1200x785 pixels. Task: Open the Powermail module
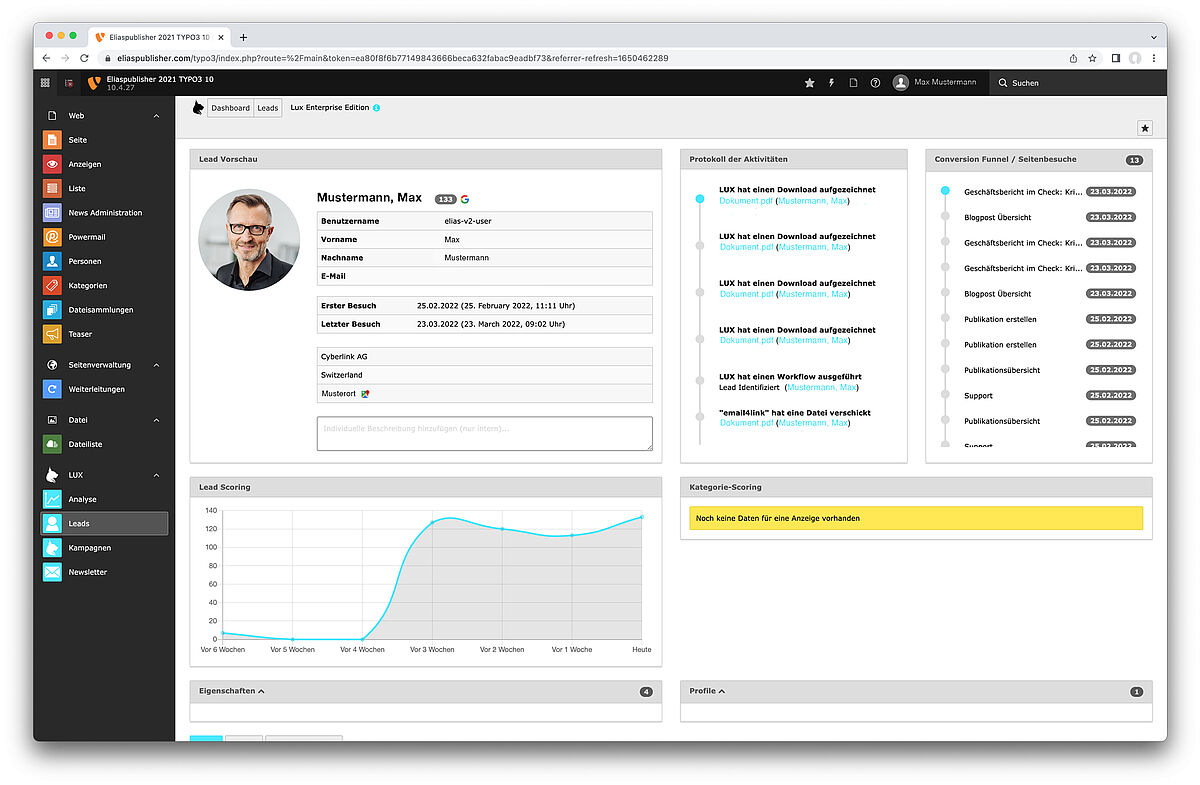[x=86, y=237]
